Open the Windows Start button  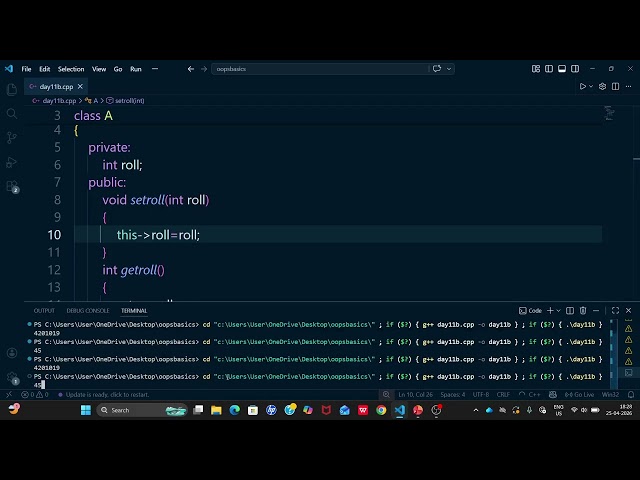[x=86, y=410]
